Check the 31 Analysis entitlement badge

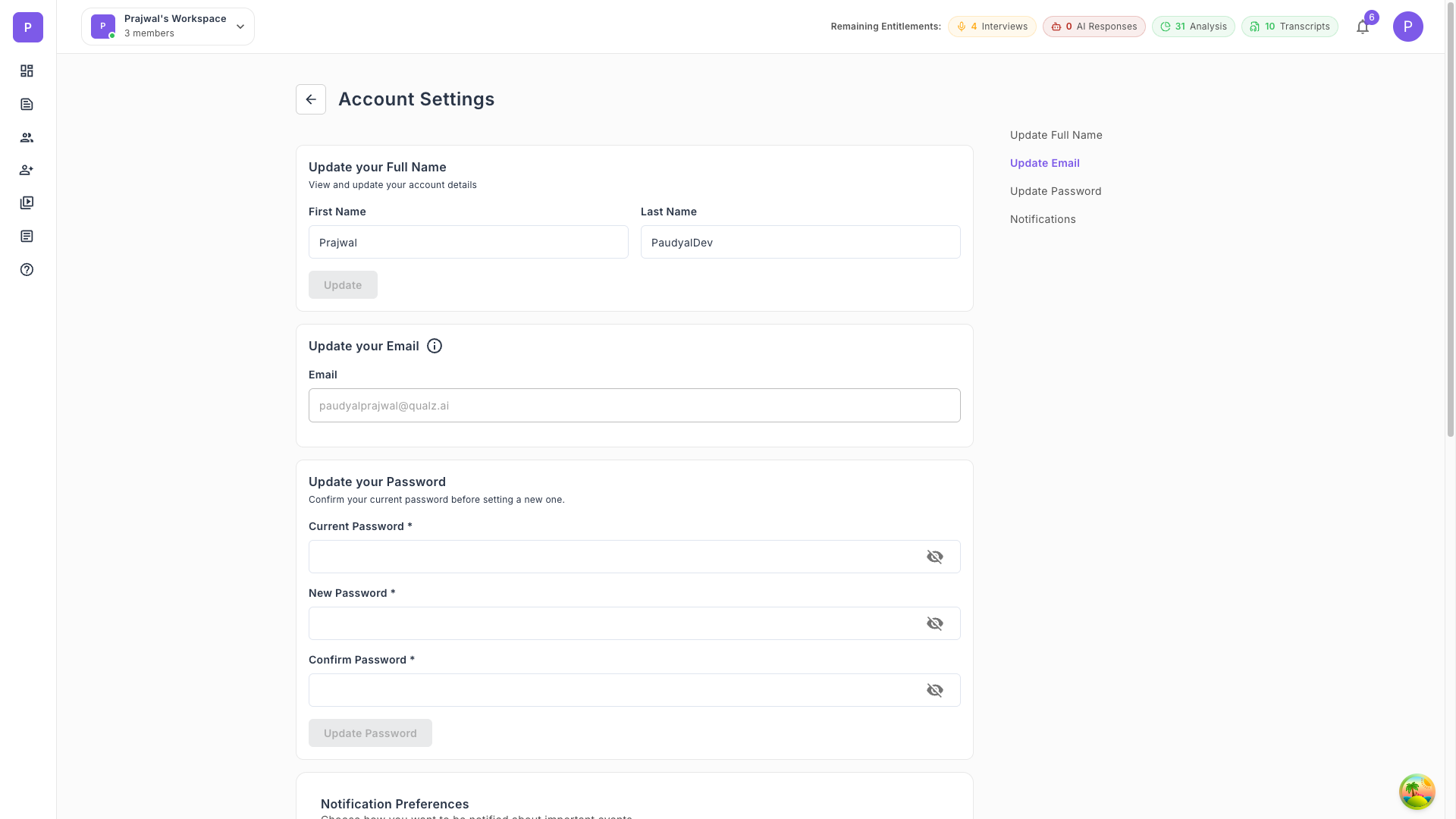(x=1193, y=26)
